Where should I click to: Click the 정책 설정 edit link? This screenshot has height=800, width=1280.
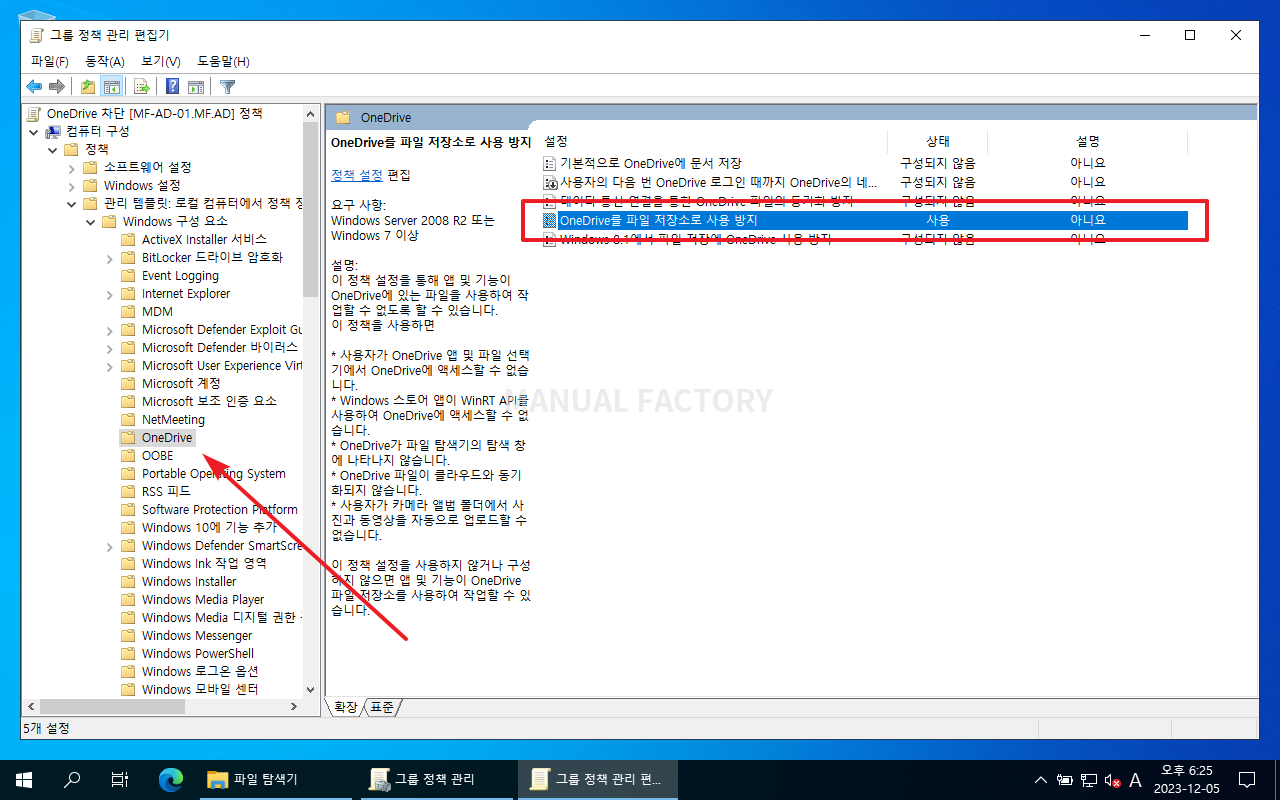pos(357,175)
